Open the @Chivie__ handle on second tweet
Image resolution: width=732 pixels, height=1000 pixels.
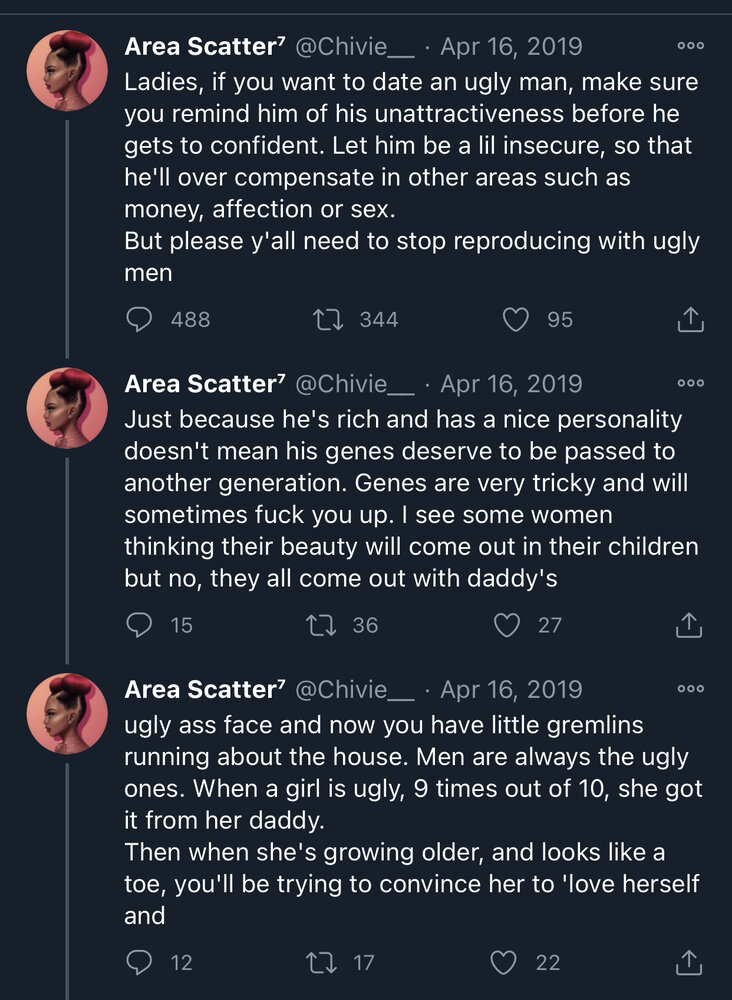click(x=355, y=384)
